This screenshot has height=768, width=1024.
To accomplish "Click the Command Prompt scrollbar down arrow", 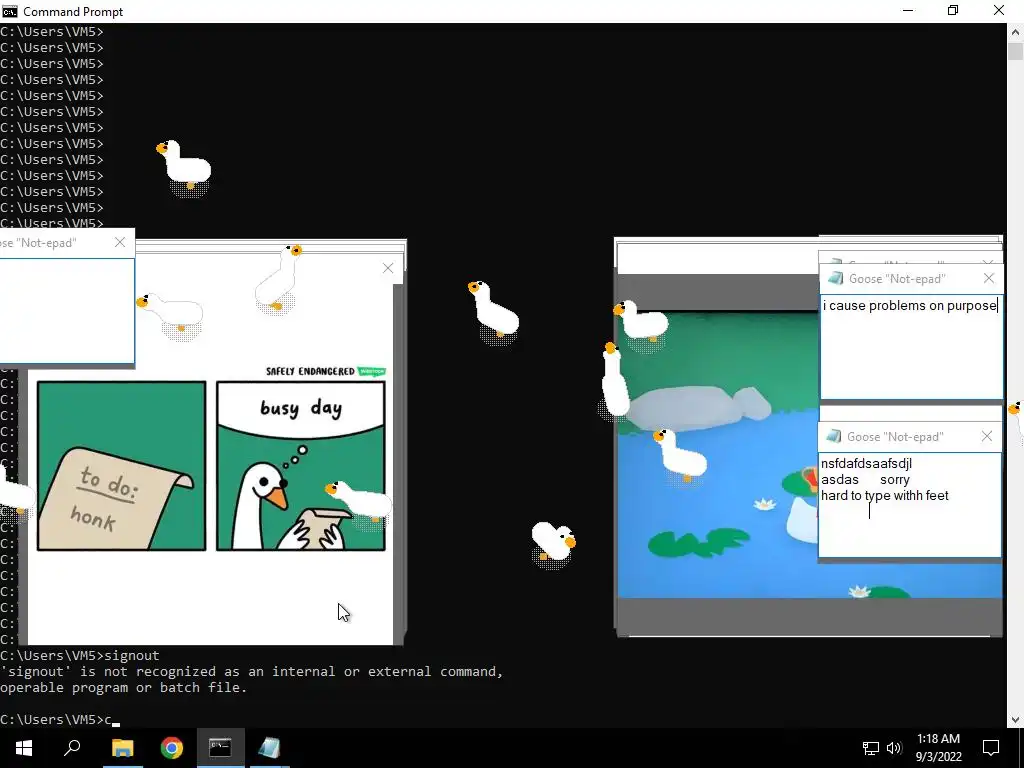I will 1016,720.
